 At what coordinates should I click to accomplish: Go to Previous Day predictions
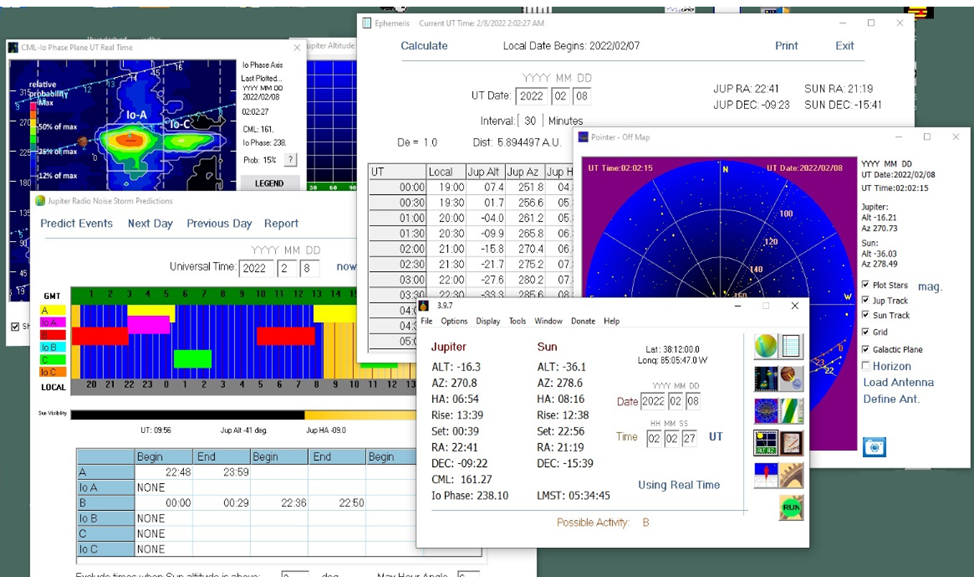219,224
